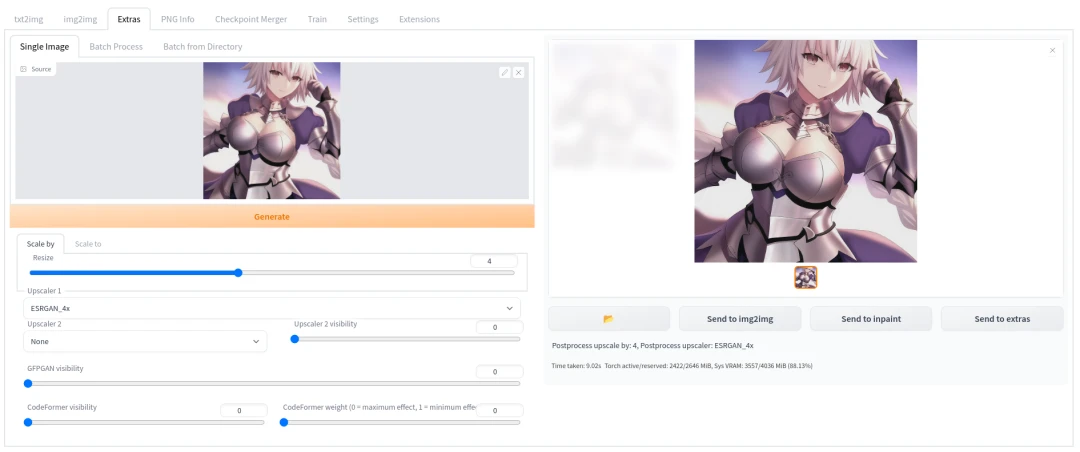This screenshot has height=452, width=1080.
Task: Switch to the txt2img tab
Action: pos(29,19)
